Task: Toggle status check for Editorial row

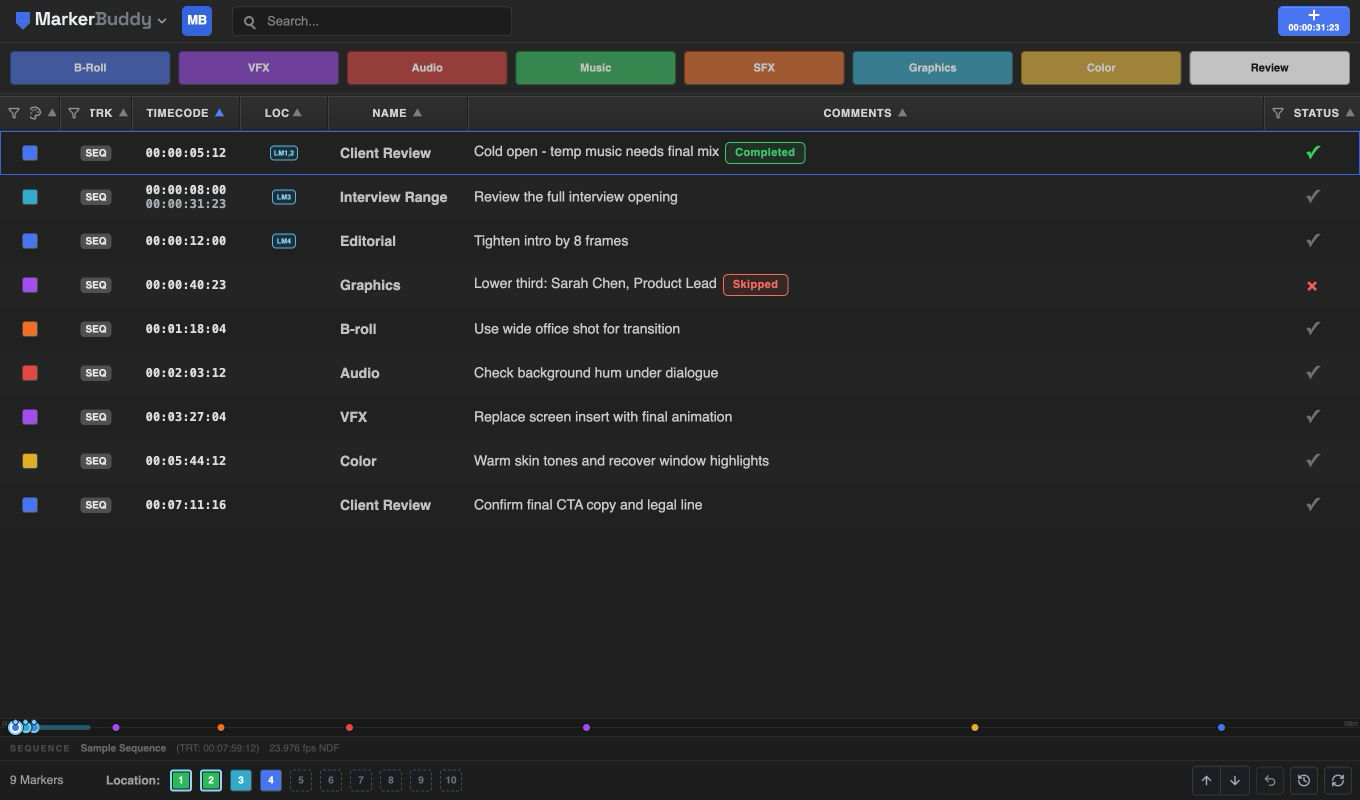Action: 1313,240
